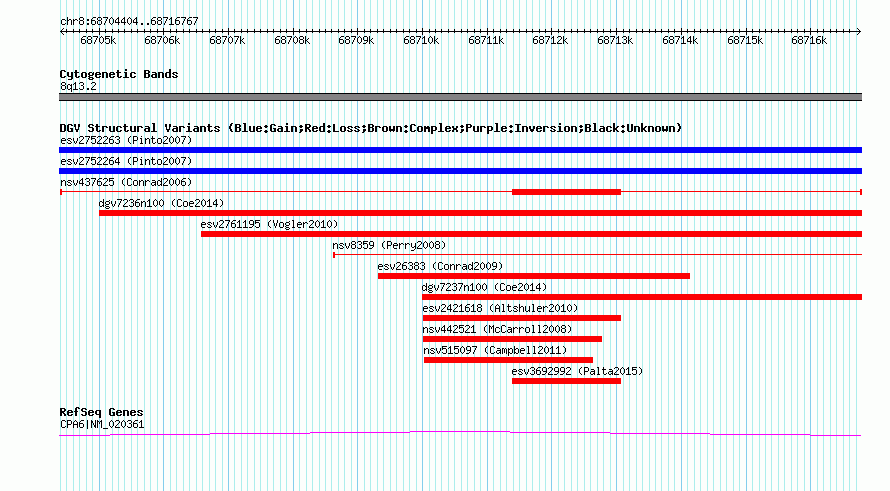
Task: Click the 68713k ruler tick label
Action: [x=615, y=40]
